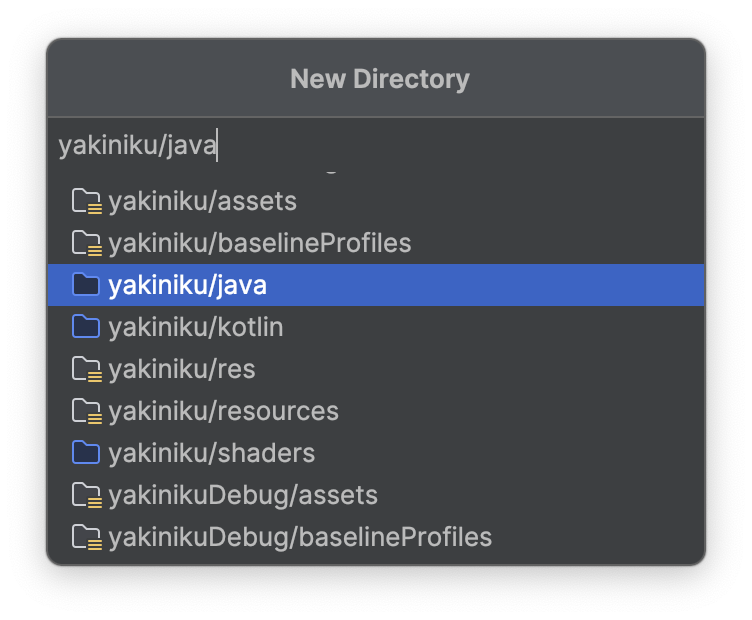The width and height of the screenshot is (752, 620).
Task: Pick the yakiniku/kotlin directory suggestion
Action: pyautogui.click(x=196, y=327)
